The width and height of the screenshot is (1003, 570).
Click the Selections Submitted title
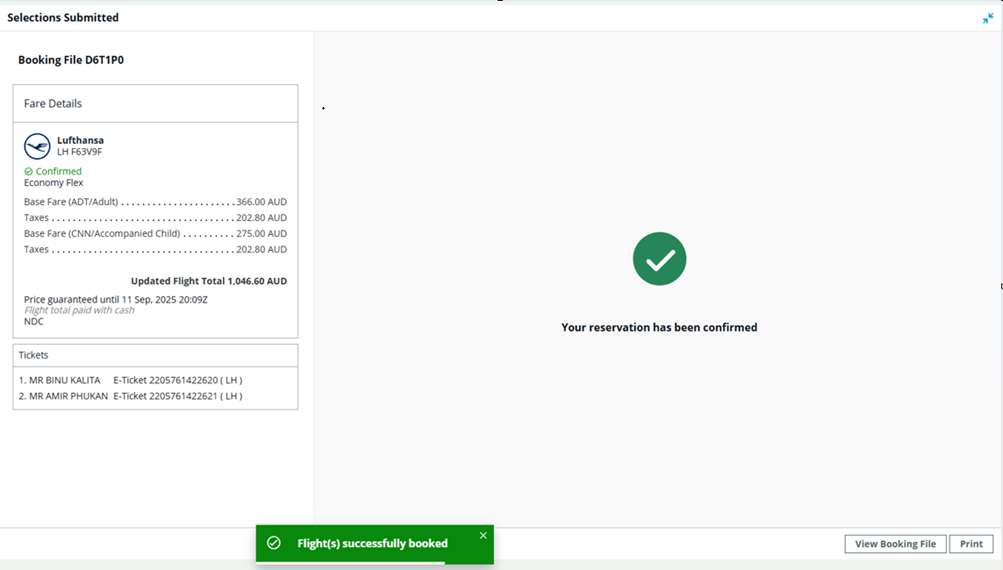(63, 18)
